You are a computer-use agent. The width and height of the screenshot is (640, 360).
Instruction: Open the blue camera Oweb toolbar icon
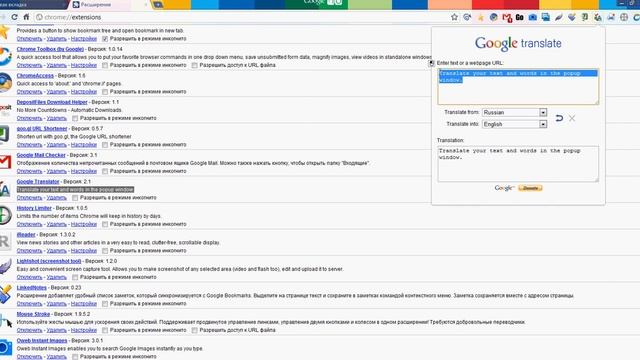coord(533,17)
